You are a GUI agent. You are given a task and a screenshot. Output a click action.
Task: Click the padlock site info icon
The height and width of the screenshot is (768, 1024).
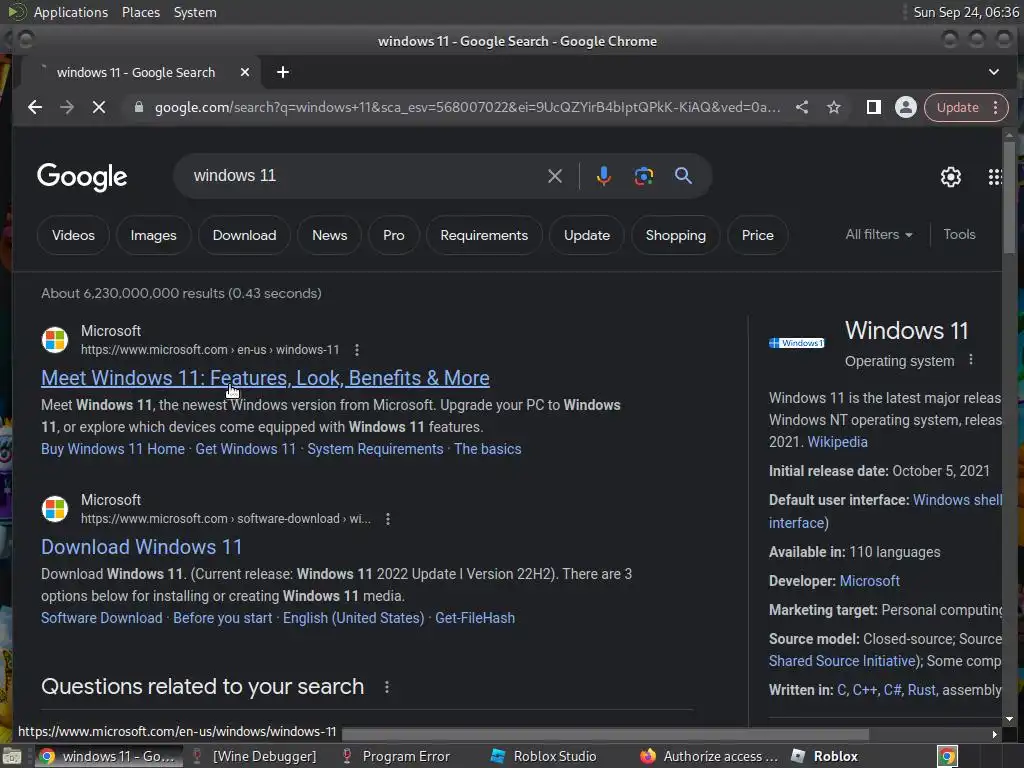coord(138,107)
